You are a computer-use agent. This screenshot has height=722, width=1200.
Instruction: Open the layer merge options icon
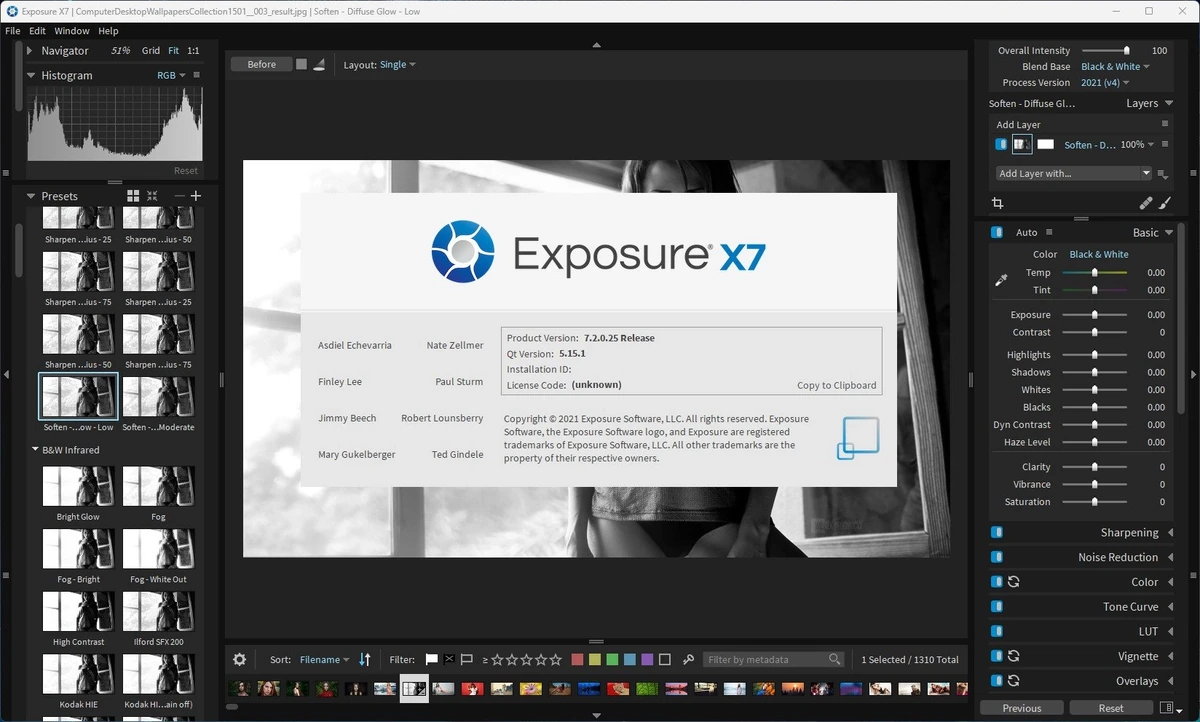click(1162, 174)
